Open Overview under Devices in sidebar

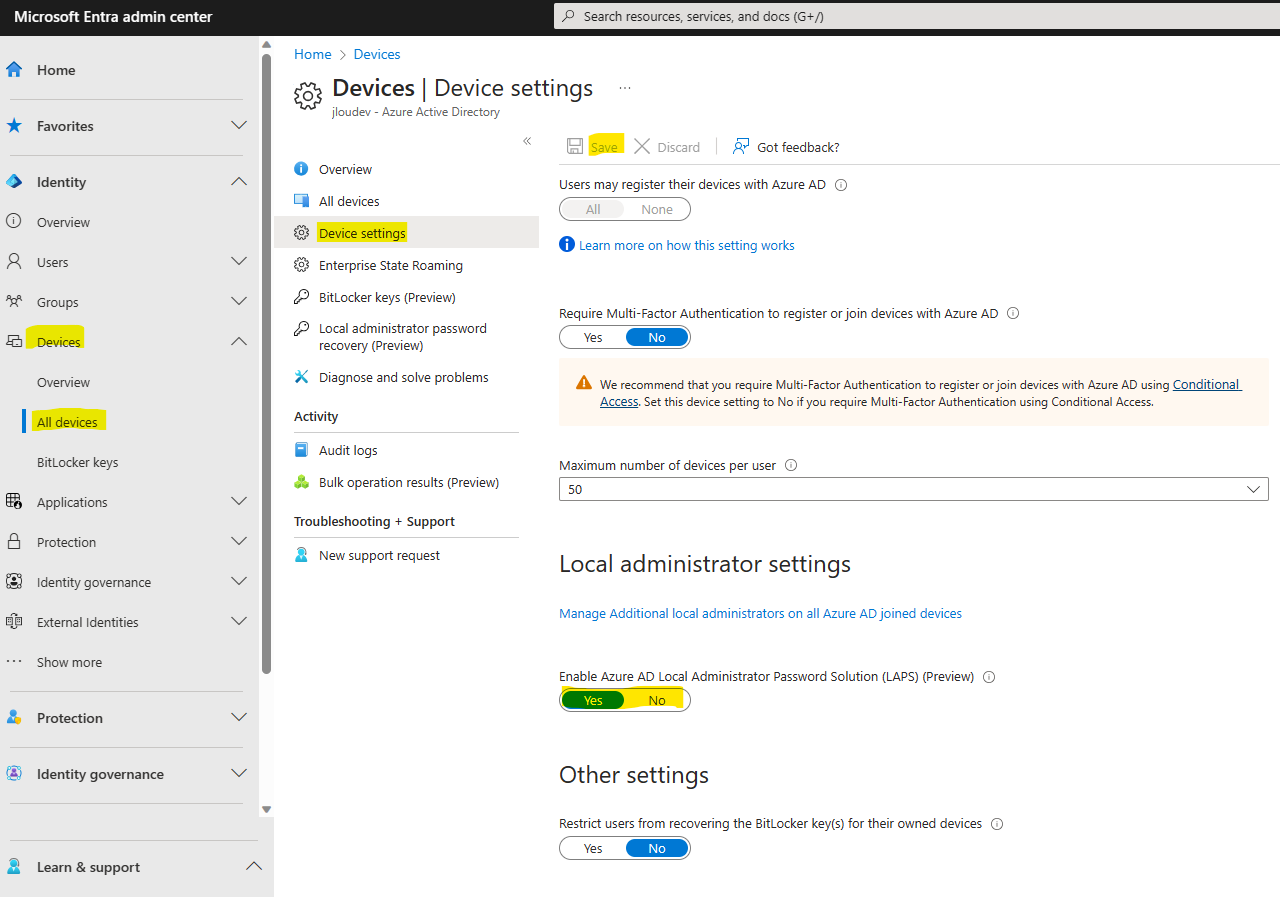(x=63, y=382)
